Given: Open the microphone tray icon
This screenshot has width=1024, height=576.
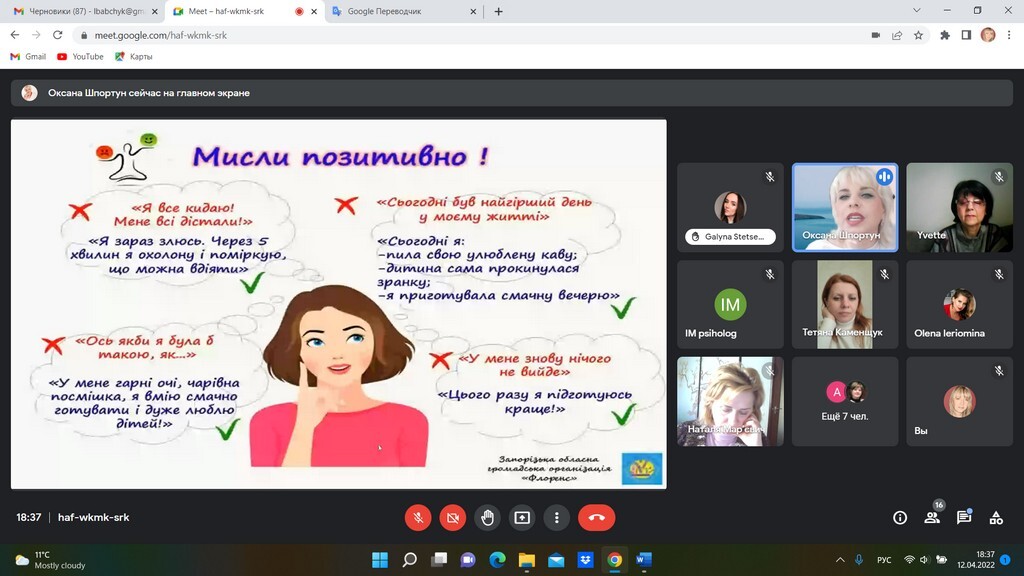Looking at the screenshot, I should click(859, 560).
